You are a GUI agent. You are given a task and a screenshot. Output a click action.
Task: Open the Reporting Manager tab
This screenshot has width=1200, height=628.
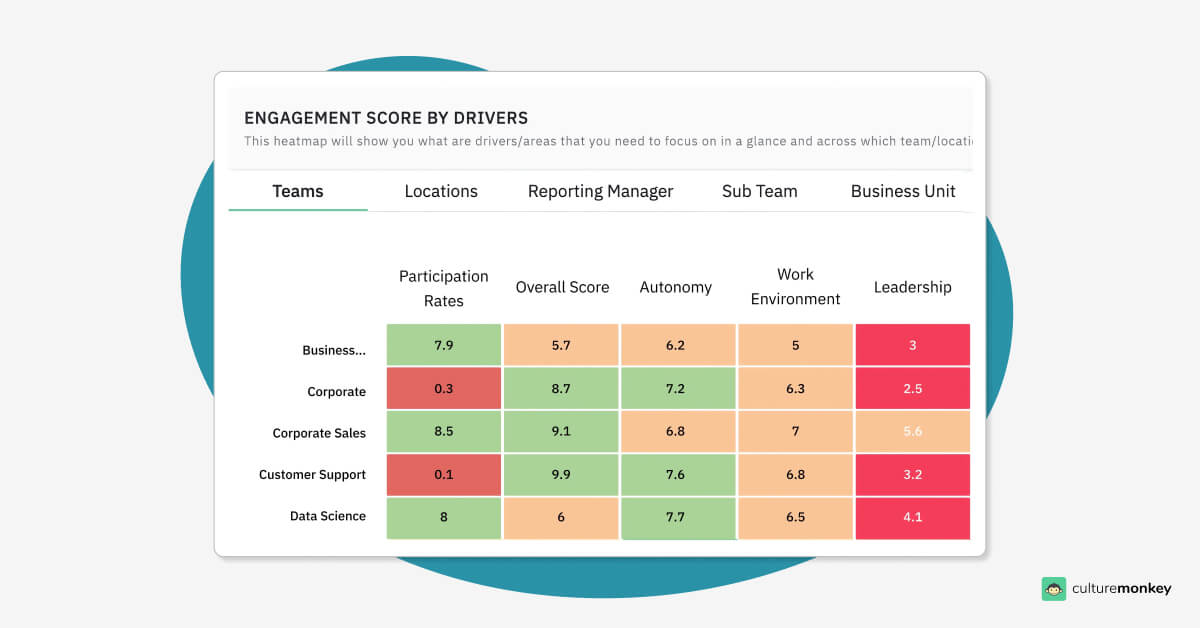pos(599,191)
